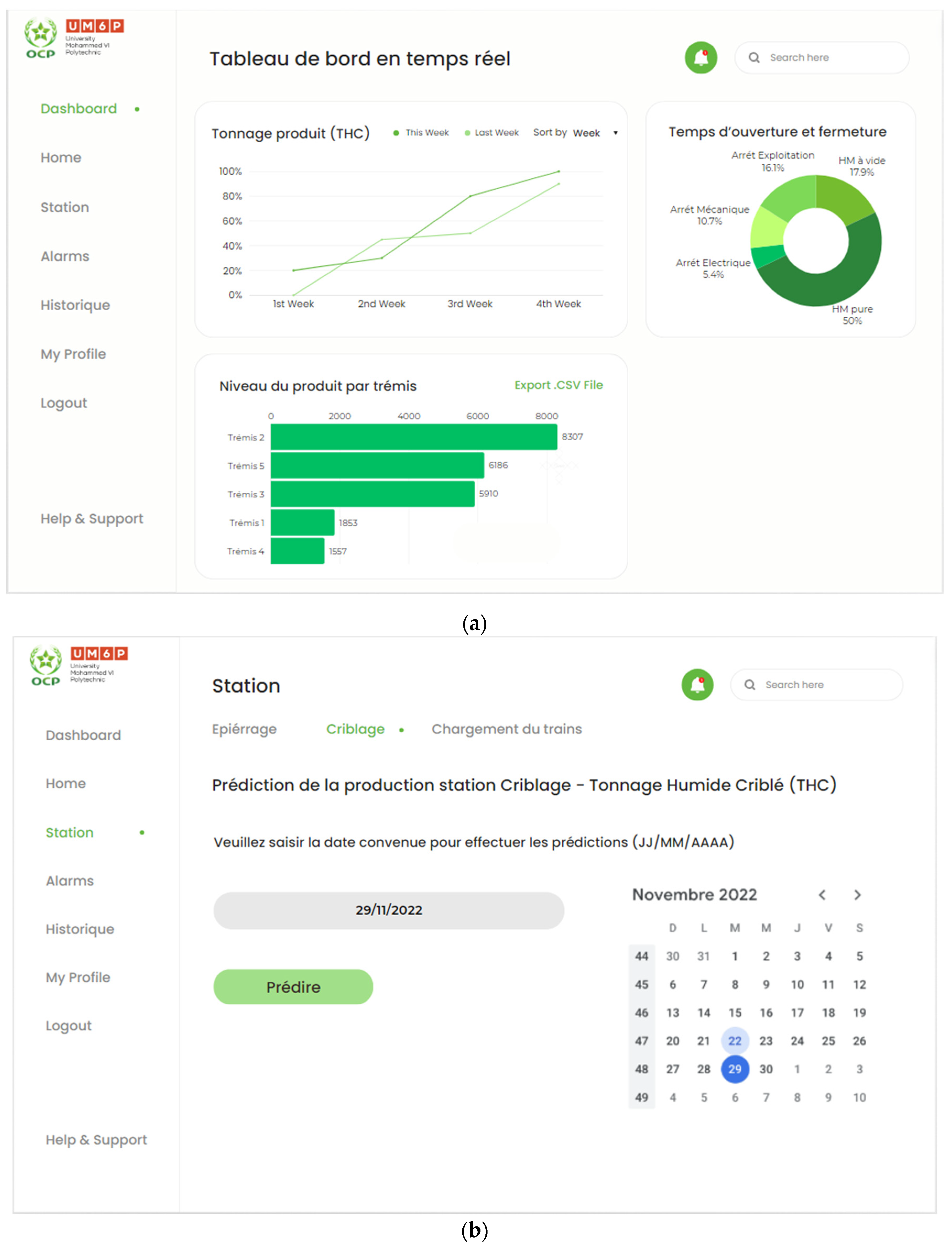Screen dimensions: 952x1248
Task: Click notification bell on Station page
Action: coord(697,684)
